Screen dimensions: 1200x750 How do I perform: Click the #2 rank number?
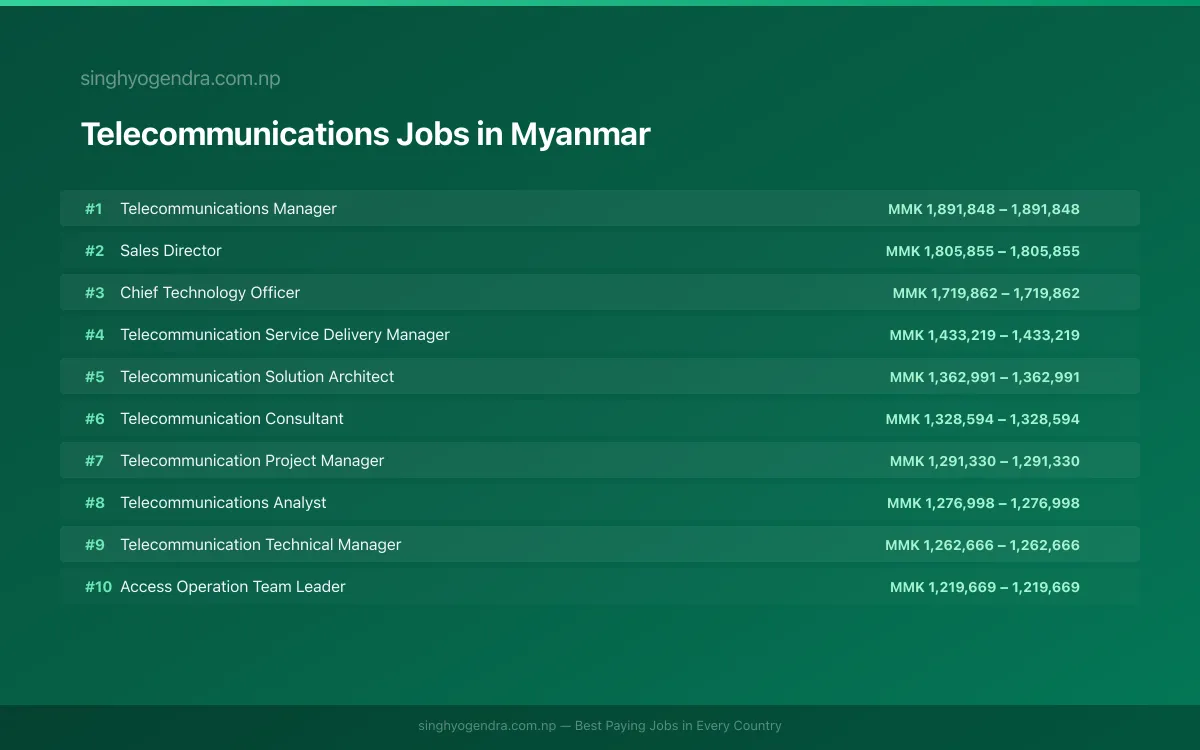pyautogui.click(x=94, y=251)
